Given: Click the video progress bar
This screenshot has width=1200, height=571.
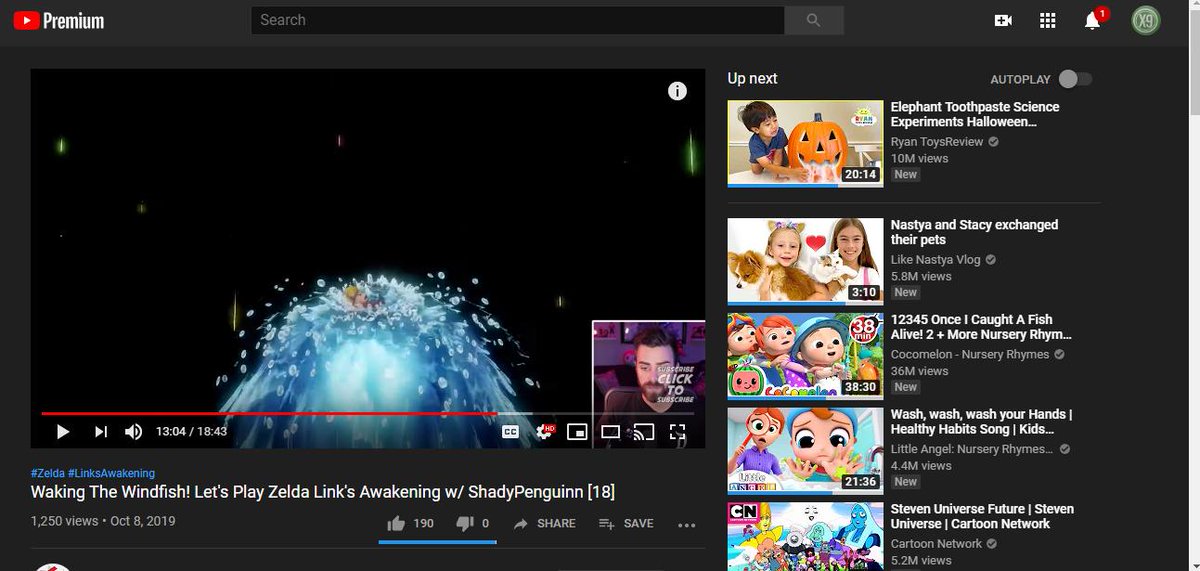Looking at the screenshot, I should [x=368, y=413].
